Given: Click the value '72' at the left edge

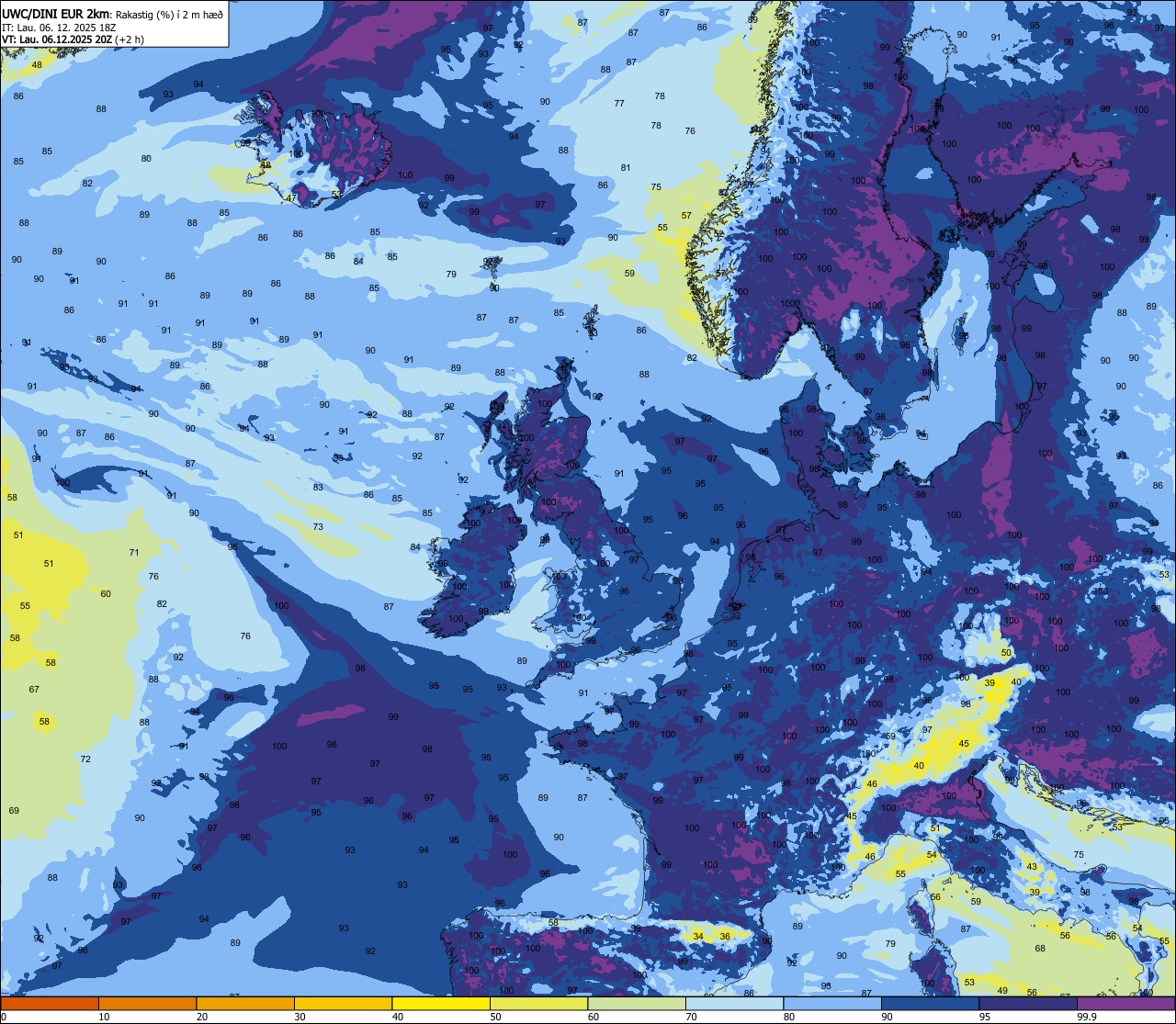Looking at the screenshot, I should pyautogui.click(x=85, y=759).
